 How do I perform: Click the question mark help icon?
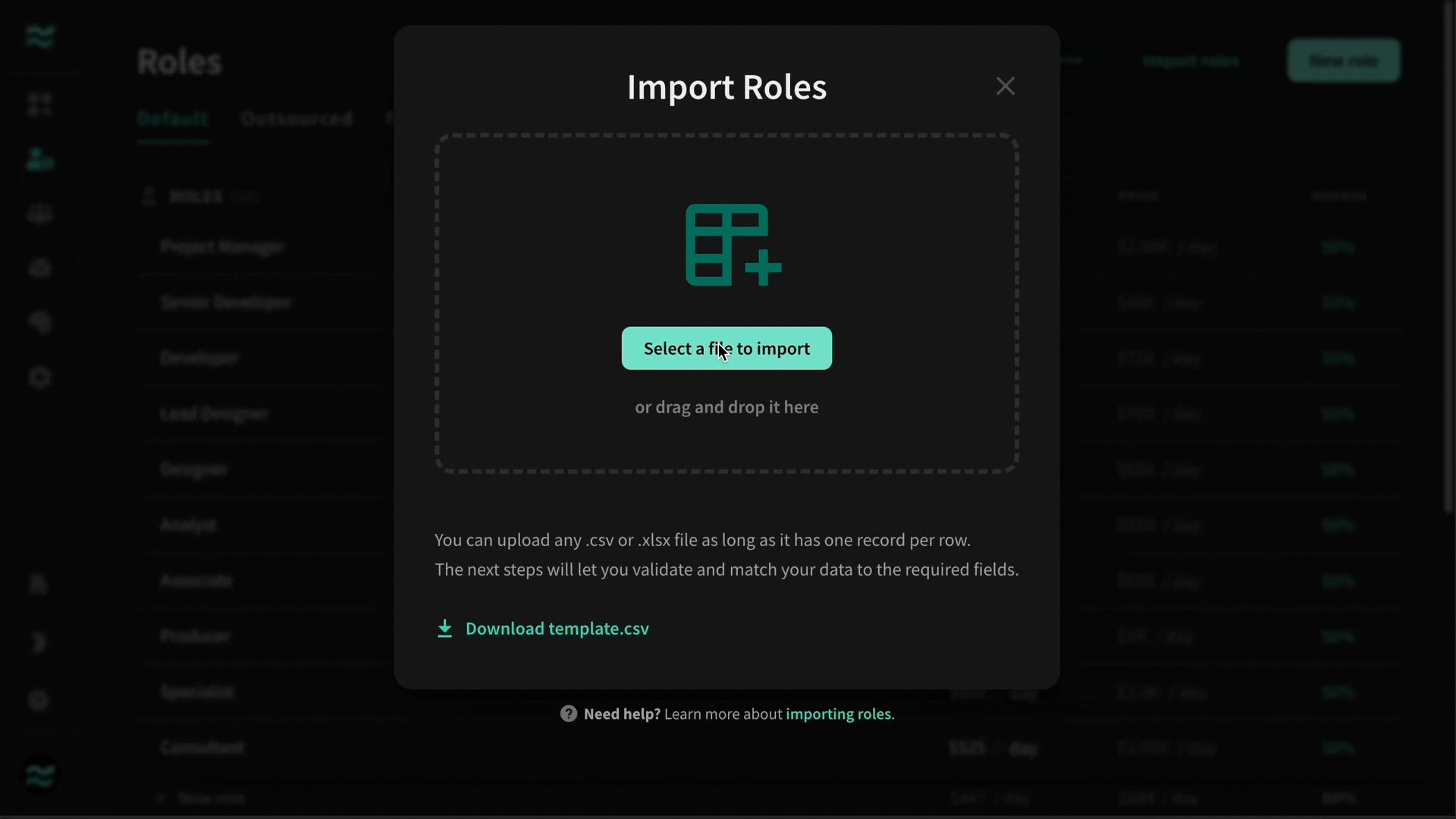click(569, 714)
